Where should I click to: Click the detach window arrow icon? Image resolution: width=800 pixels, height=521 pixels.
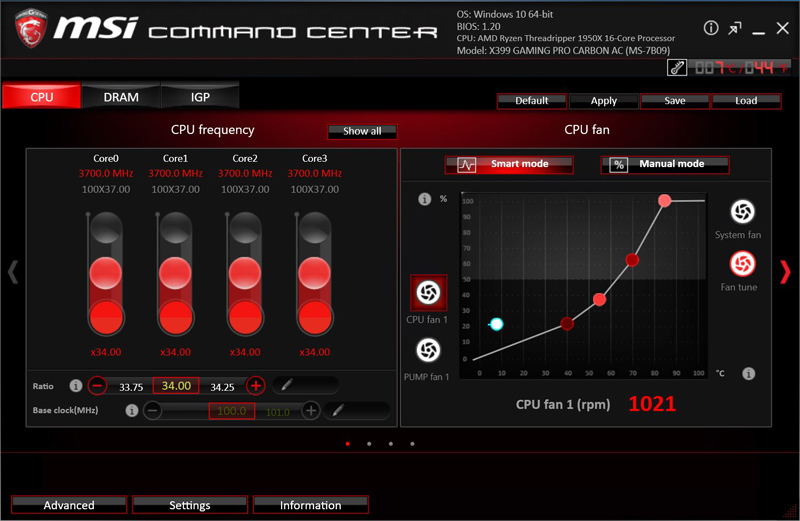coord(735,28)
